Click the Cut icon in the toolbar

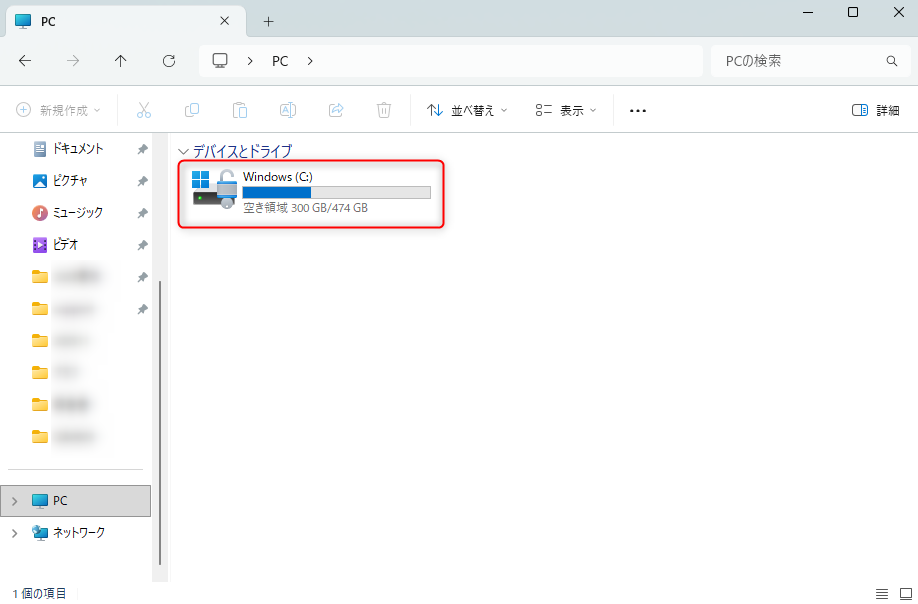[144, 110]
